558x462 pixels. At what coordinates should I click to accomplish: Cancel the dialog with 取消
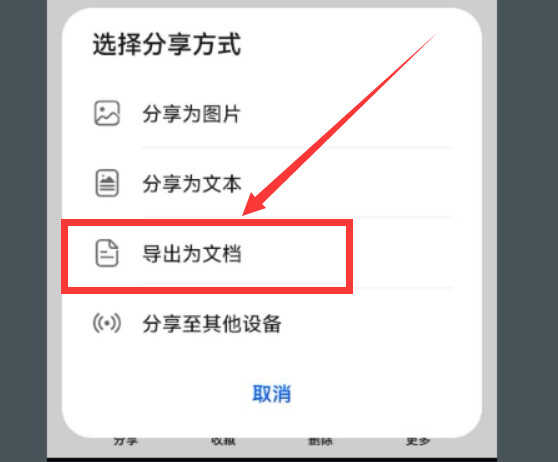pyautogui.click(x=272, y=394)
